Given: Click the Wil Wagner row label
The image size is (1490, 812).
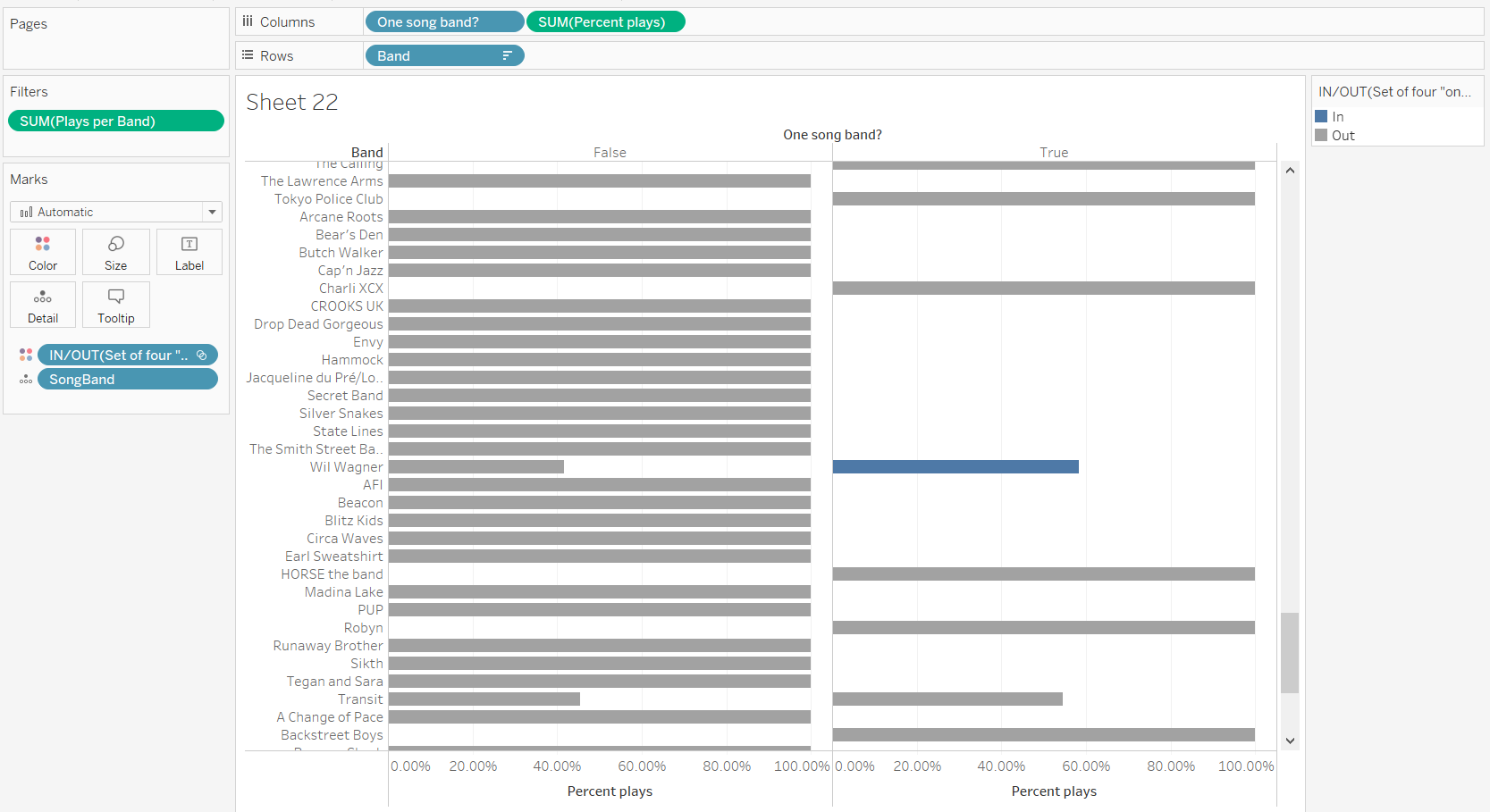Looking at the screenshot, I should [347, 466].
